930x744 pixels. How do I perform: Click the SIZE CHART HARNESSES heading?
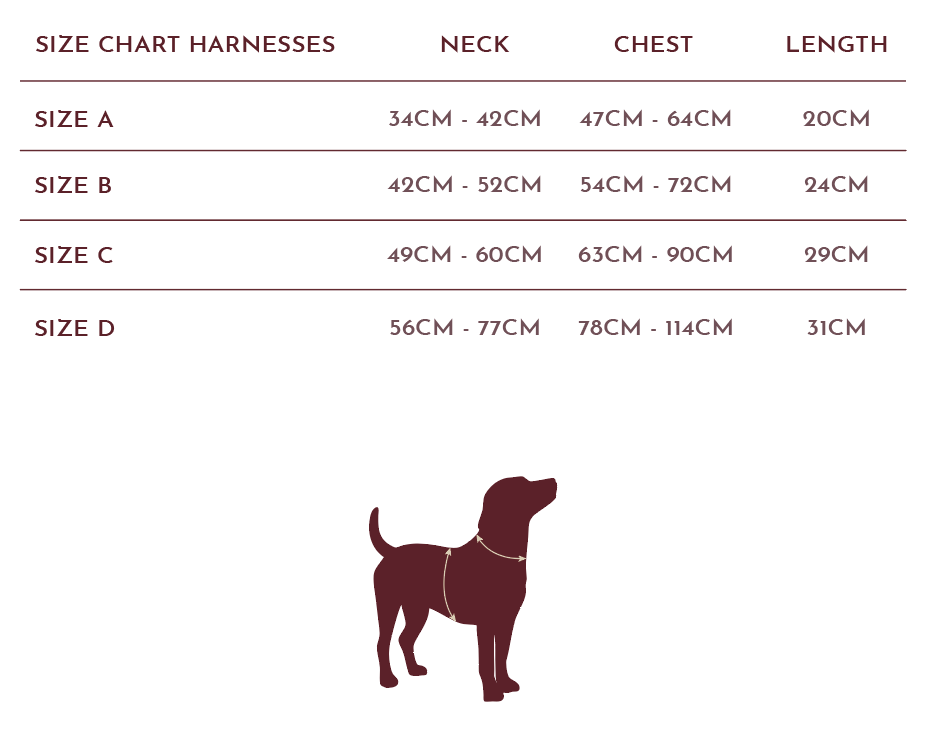(x=185, y=44)
